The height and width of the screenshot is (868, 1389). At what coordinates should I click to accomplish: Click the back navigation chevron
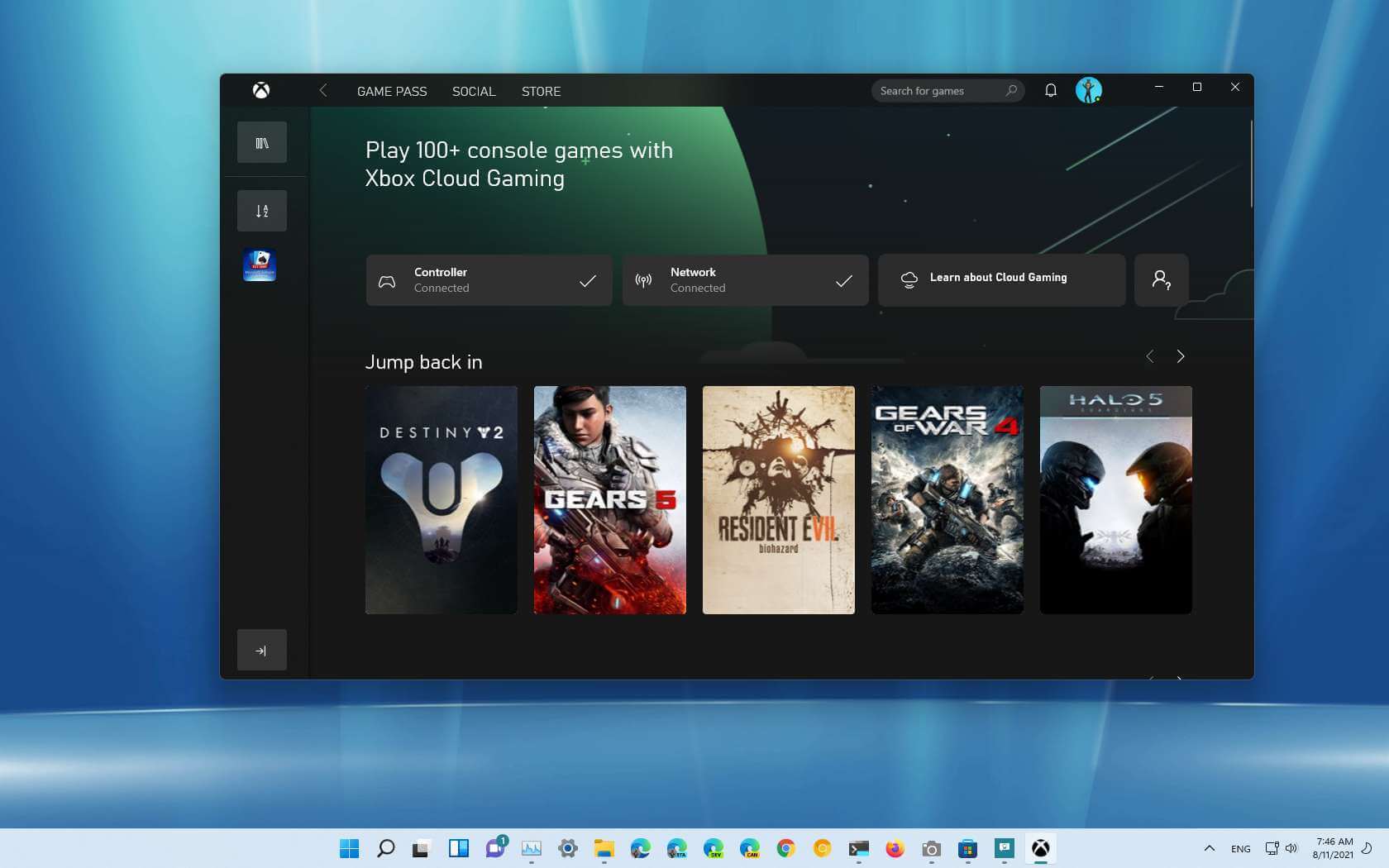pos(323,91)
